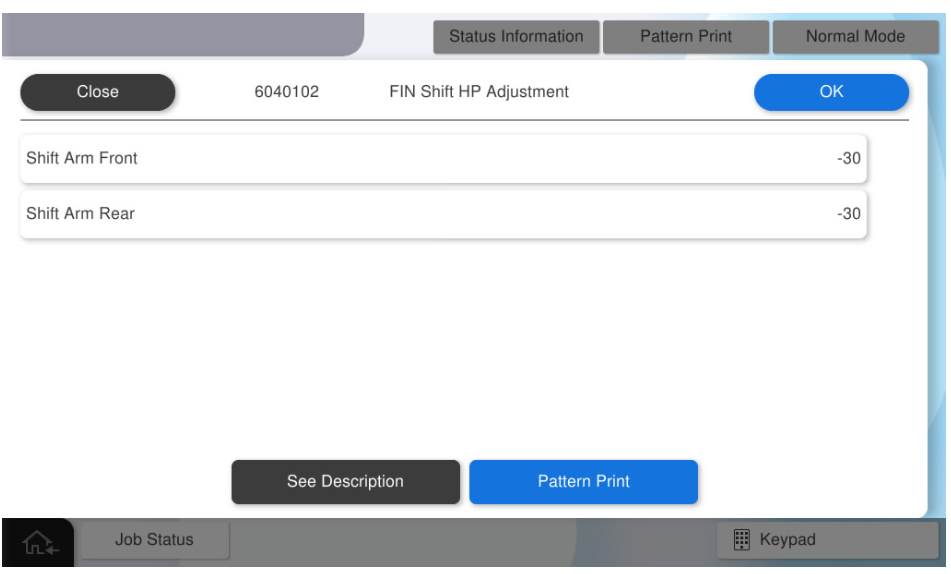Screen dimensions: 951x574
Task: Click the keypad grid icon
Action: click(742, 540)
